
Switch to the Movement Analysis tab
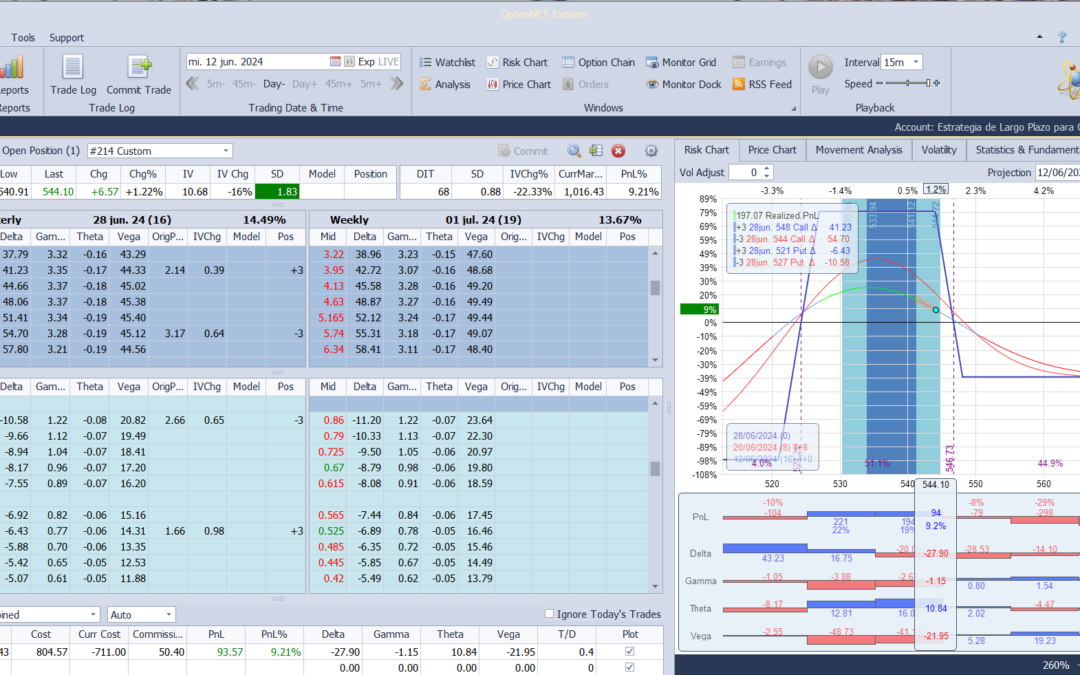click(x=858, y=149)
